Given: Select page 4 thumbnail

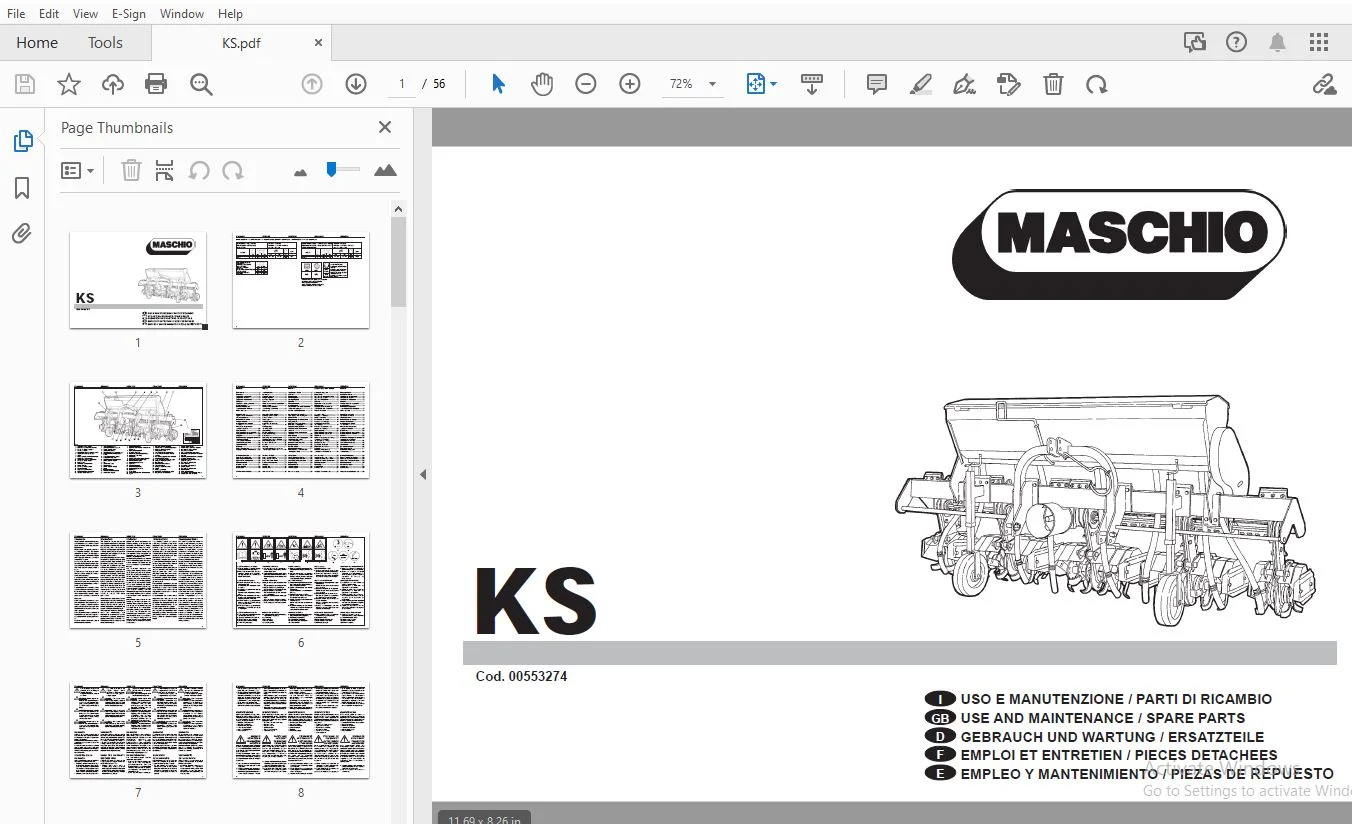Looking at the screenshot, I should 301,430.
